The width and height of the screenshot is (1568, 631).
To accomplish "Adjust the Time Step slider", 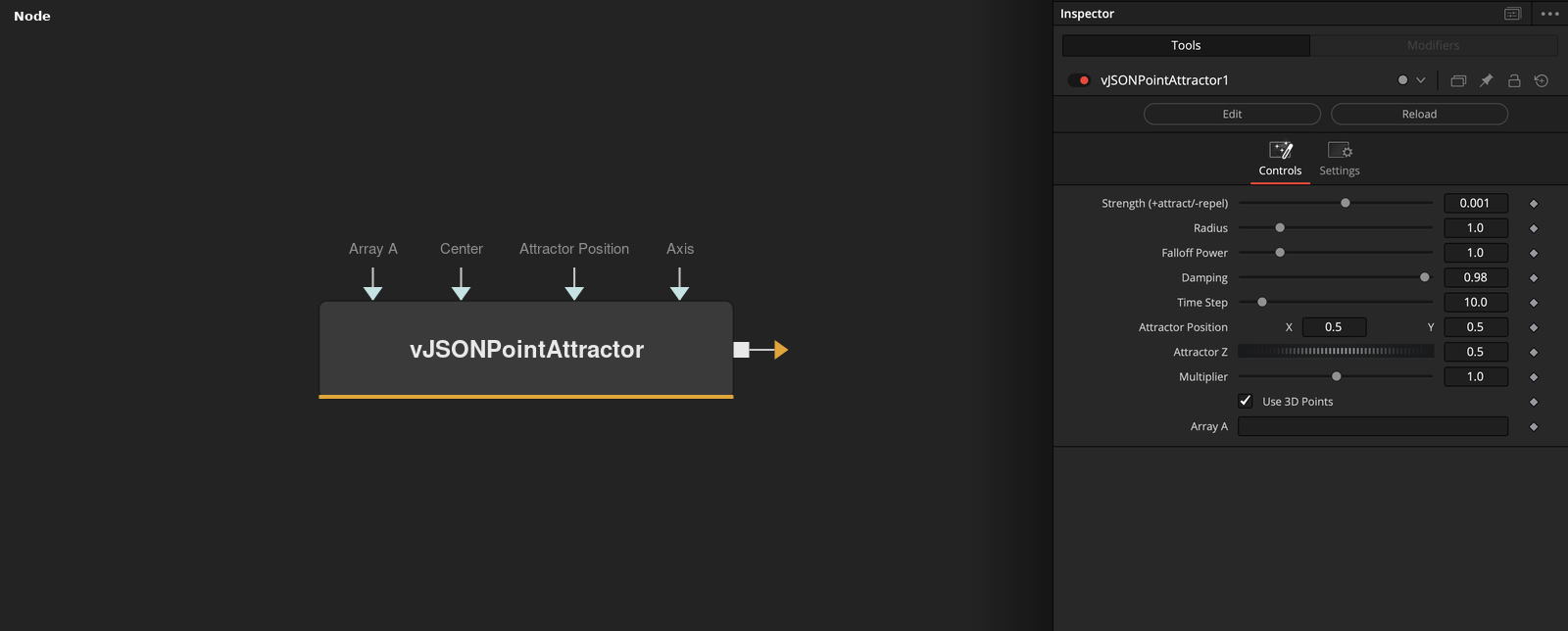I will (1336, 302).
